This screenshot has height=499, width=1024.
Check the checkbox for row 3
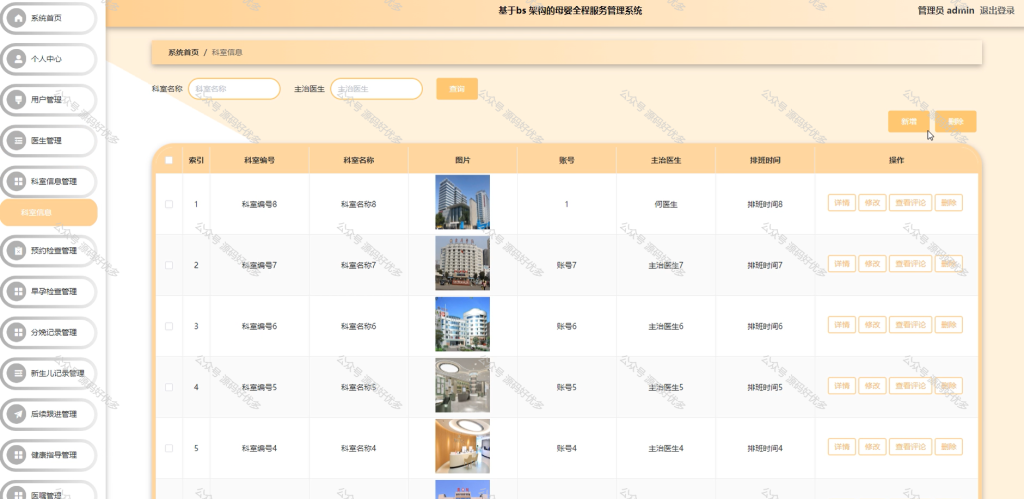point(169,326)
